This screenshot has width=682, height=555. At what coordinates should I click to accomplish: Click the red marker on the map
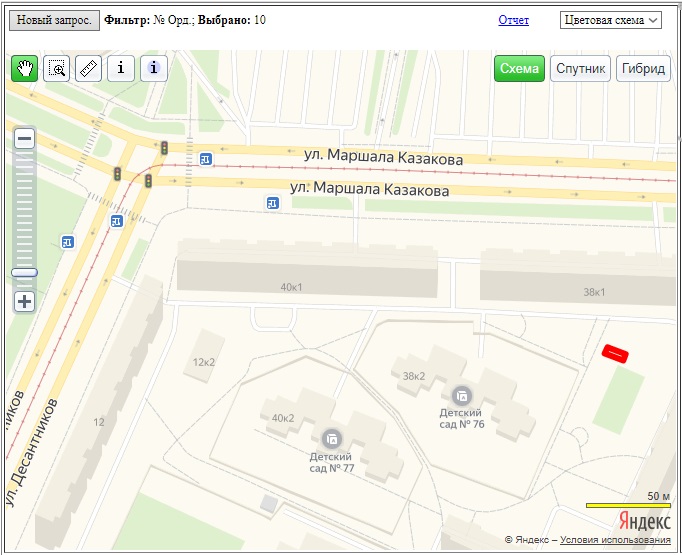615,353
